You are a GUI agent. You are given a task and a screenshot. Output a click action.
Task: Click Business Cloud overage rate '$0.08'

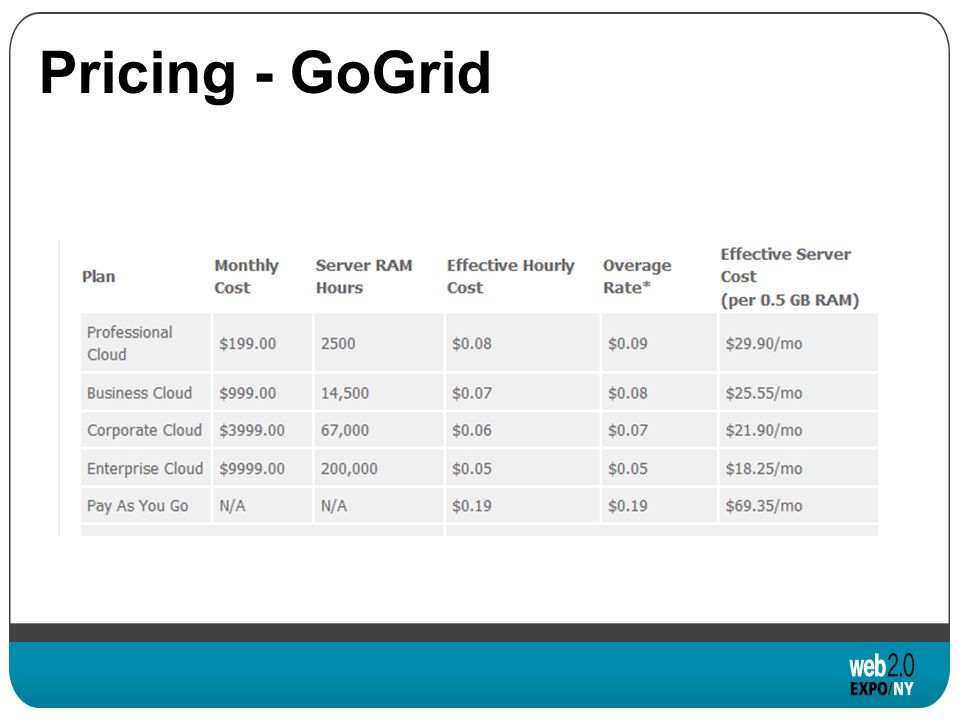[x=659, y=392]
